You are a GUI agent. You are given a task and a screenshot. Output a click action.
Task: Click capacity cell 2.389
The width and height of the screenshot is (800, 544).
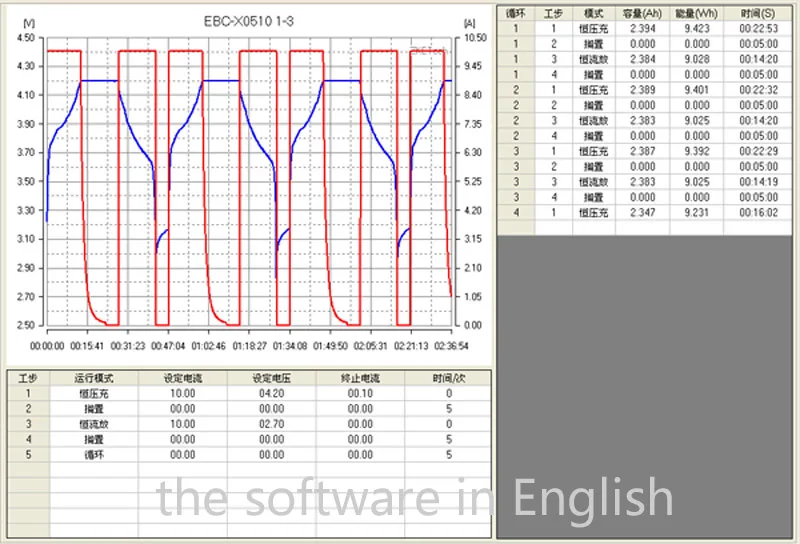[x=642, y=90]
